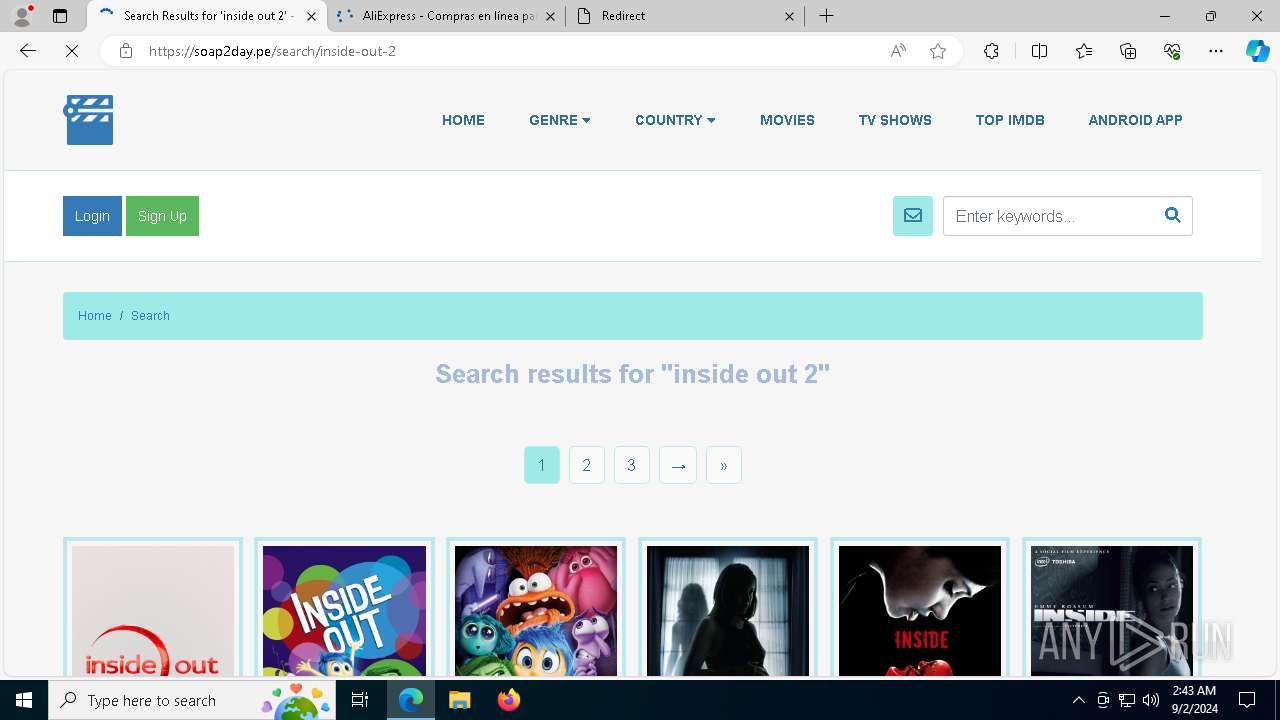Open browser Extensions icon
The height and width of the screenshot is (720, 1280).
coord(991,51)
